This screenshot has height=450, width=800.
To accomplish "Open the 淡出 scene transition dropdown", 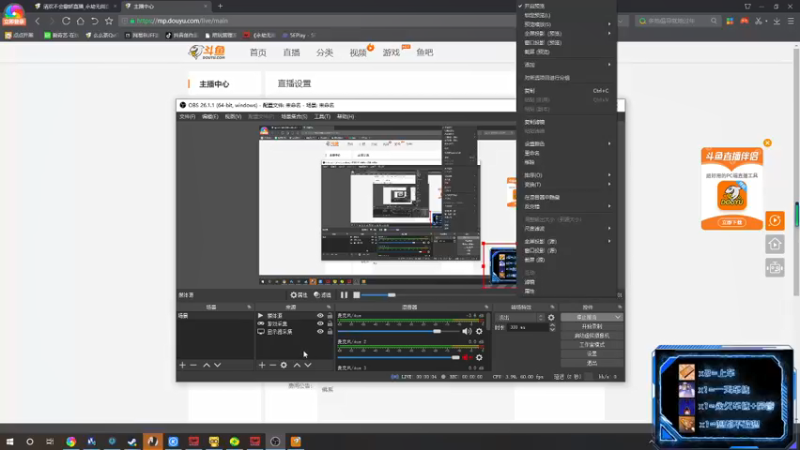I will (x=521, y=317).
